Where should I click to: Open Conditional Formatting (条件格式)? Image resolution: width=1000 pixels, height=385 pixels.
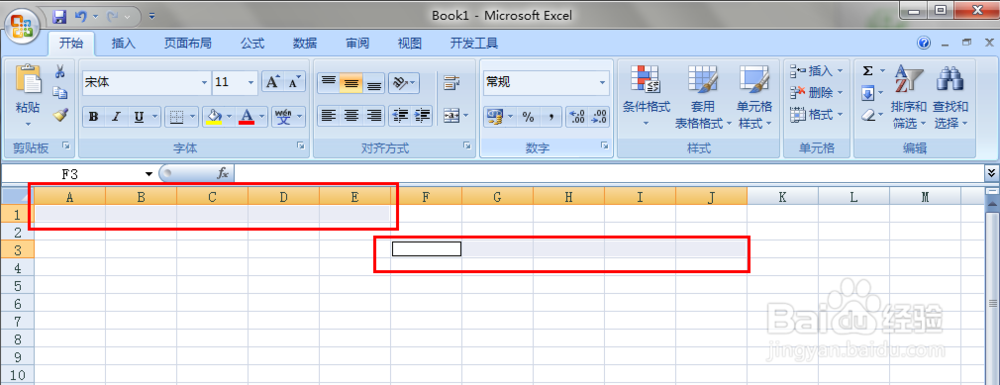tap(646, 96)
